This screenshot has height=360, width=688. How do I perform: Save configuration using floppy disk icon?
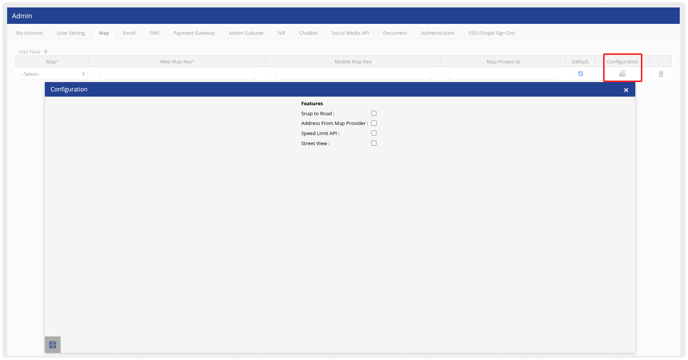53,345
